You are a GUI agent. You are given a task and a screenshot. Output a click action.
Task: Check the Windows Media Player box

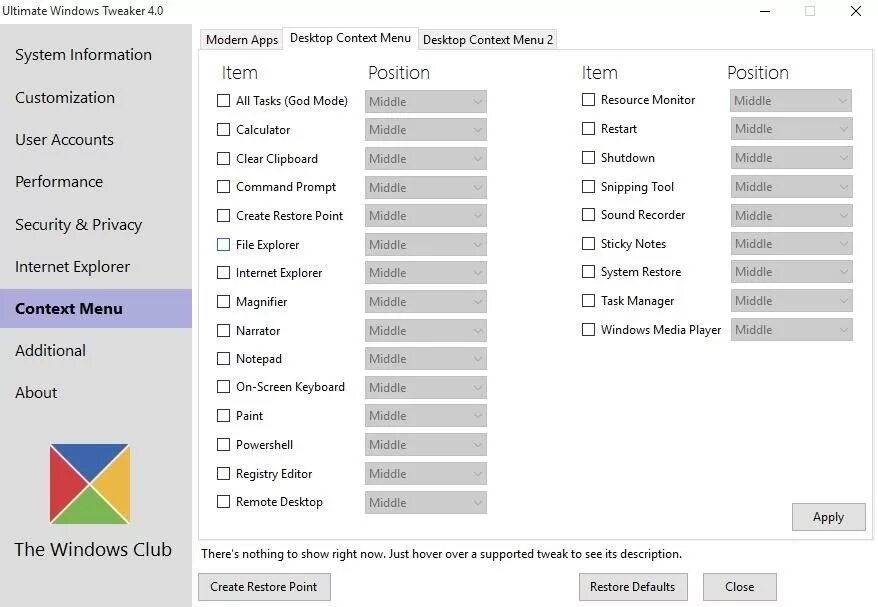(x=589, y=330)
